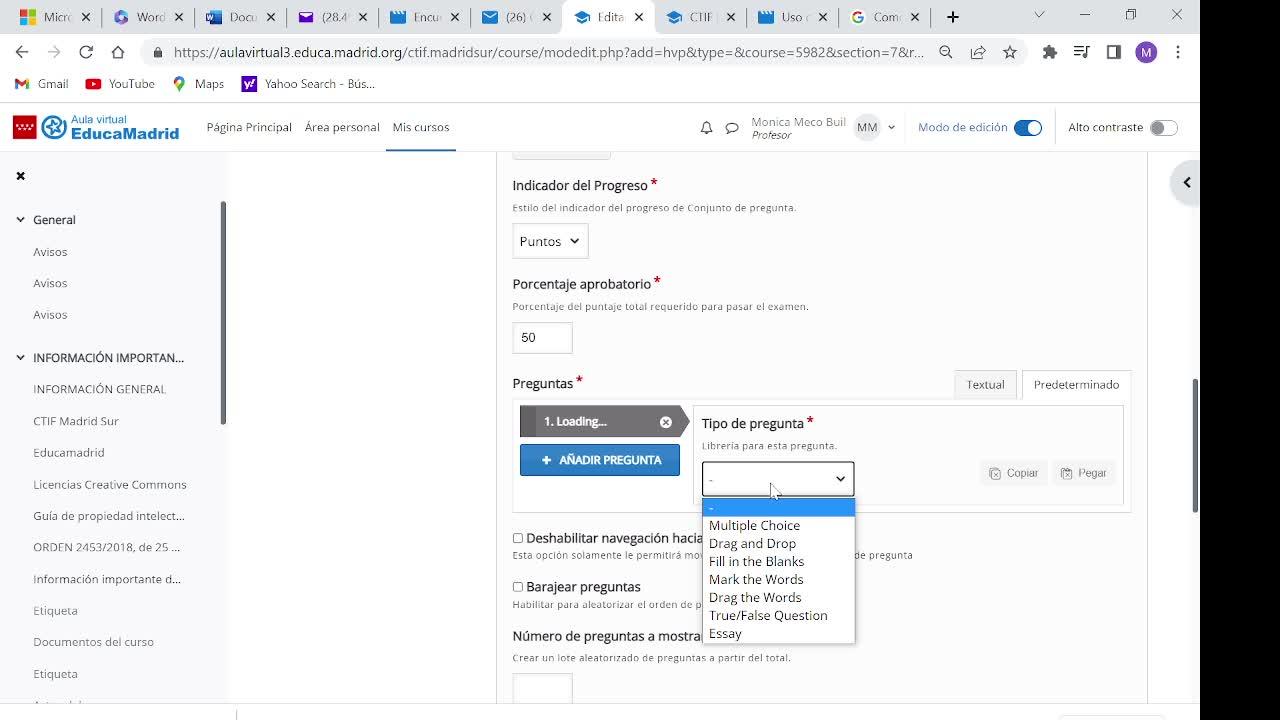
Task: Toggle Alto contraste switch
Action: 1164,128
